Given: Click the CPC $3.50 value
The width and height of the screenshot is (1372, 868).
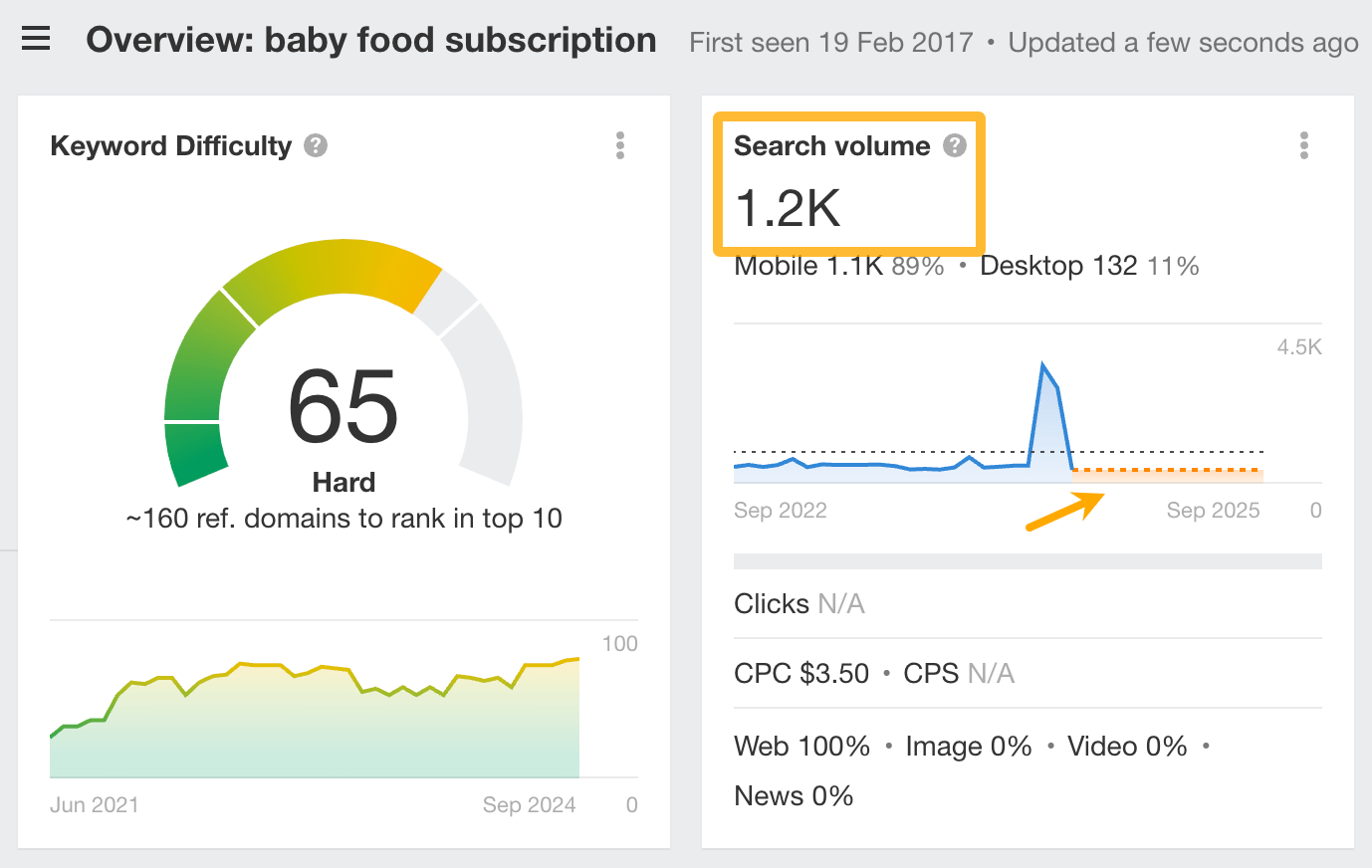Looking at the screenshot, I should point(801,674).
